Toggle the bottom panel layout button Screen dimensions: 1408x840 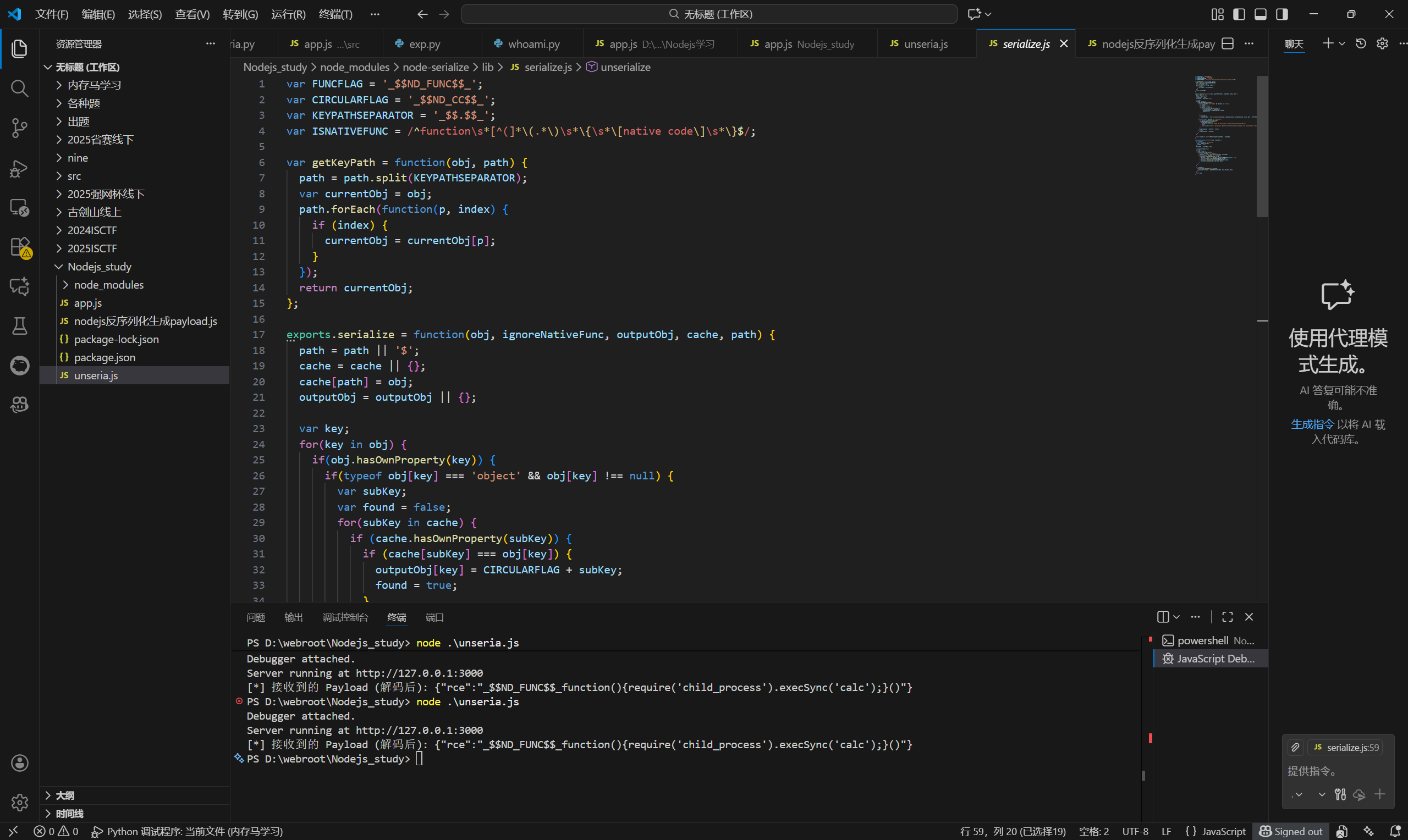point(1260,14)
